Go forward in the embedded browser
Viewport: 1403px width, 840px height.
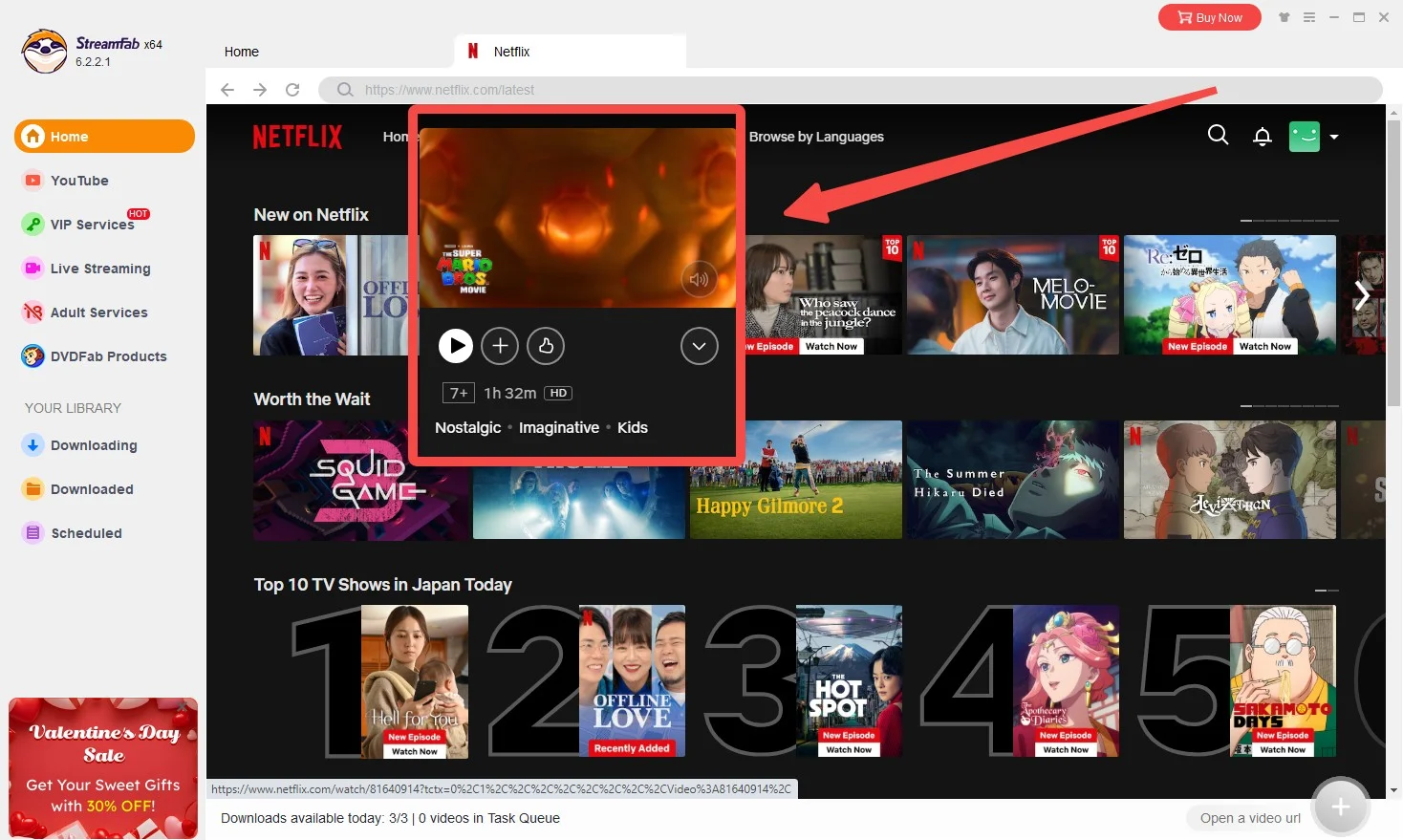(x=260, y=90)
